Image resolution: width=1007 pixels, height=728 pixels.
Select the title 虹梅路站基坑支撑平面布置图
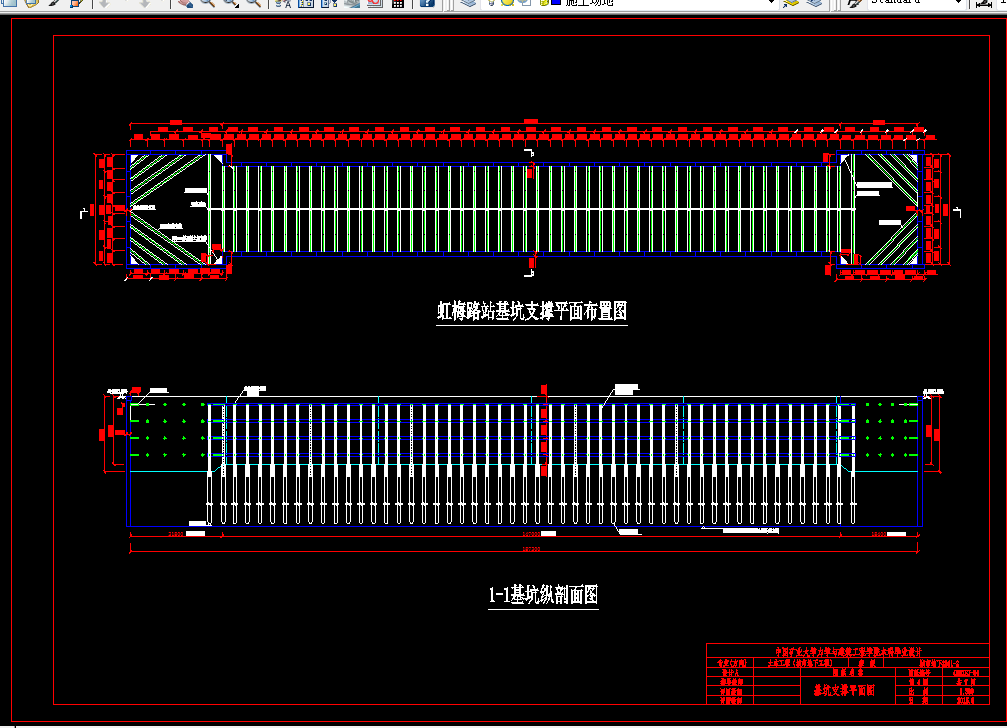point(532,311)
